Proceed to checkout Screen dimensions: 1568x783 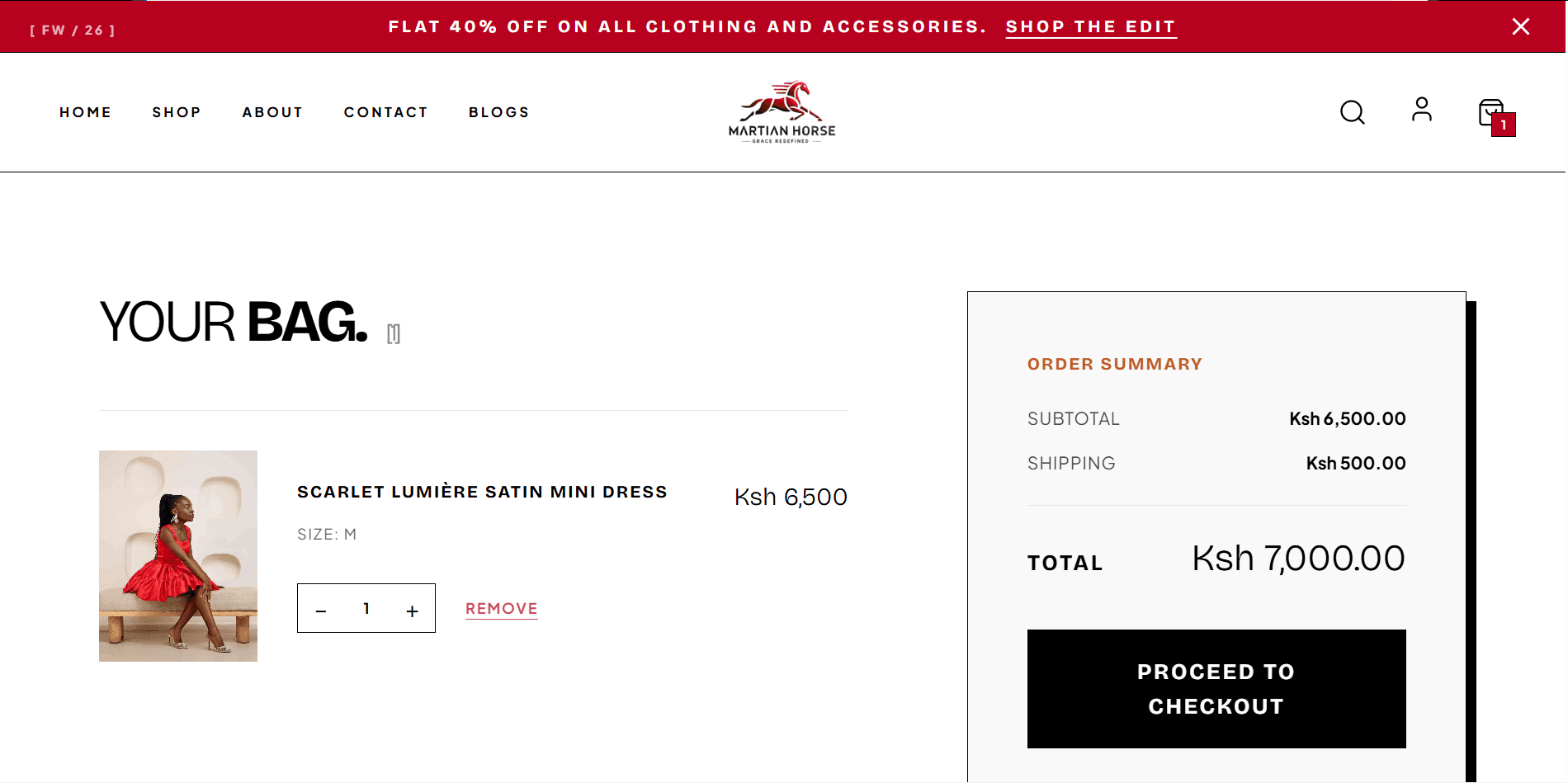point(1216,689)
